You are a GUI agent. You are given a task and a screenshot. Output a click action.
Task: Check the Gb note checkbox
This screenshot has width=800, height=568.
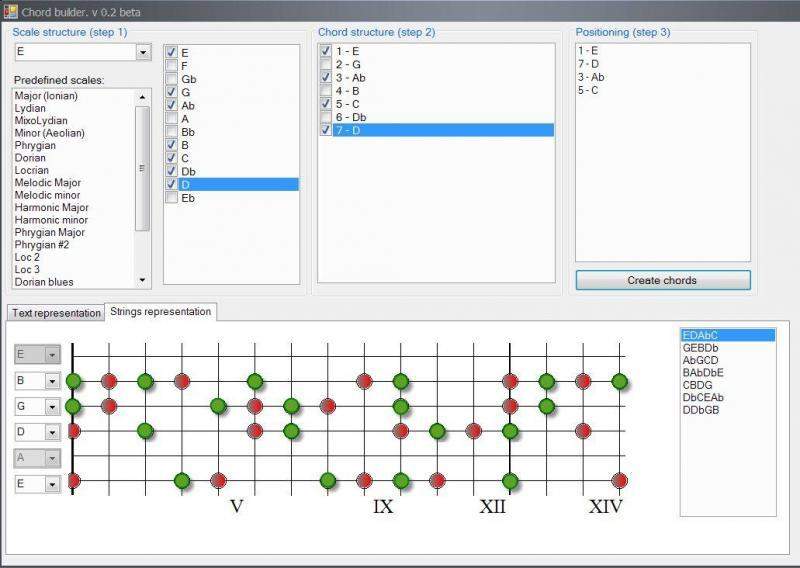[172, 79]
